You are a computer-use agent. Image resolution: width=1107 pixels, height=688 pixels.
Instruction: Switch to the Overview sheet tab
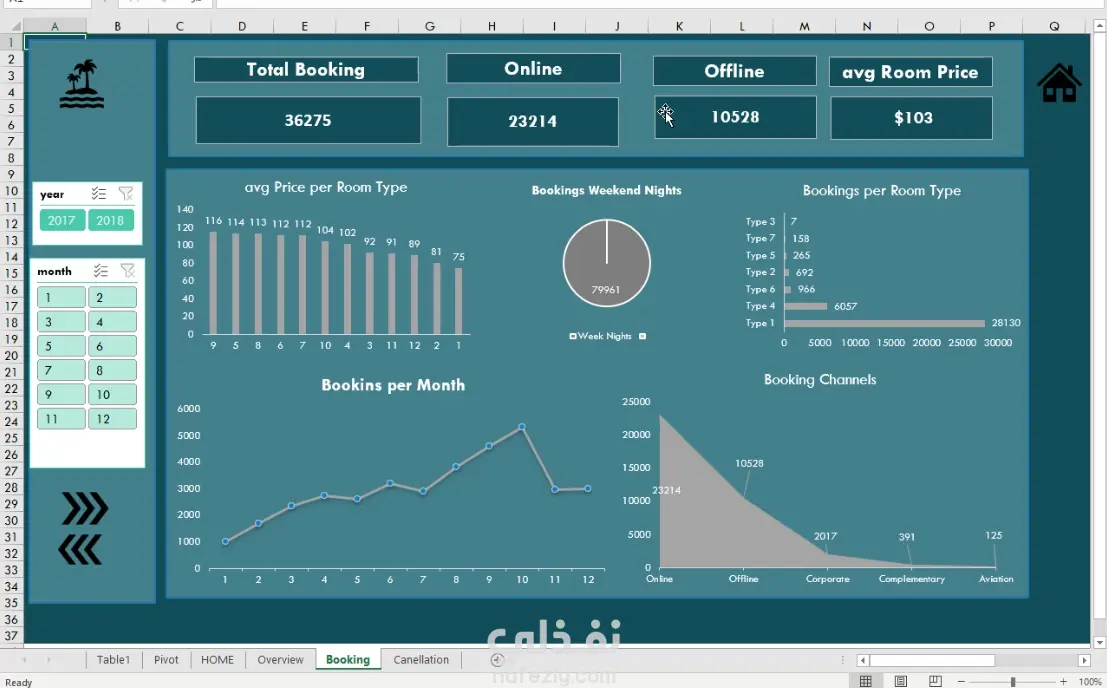280,660
